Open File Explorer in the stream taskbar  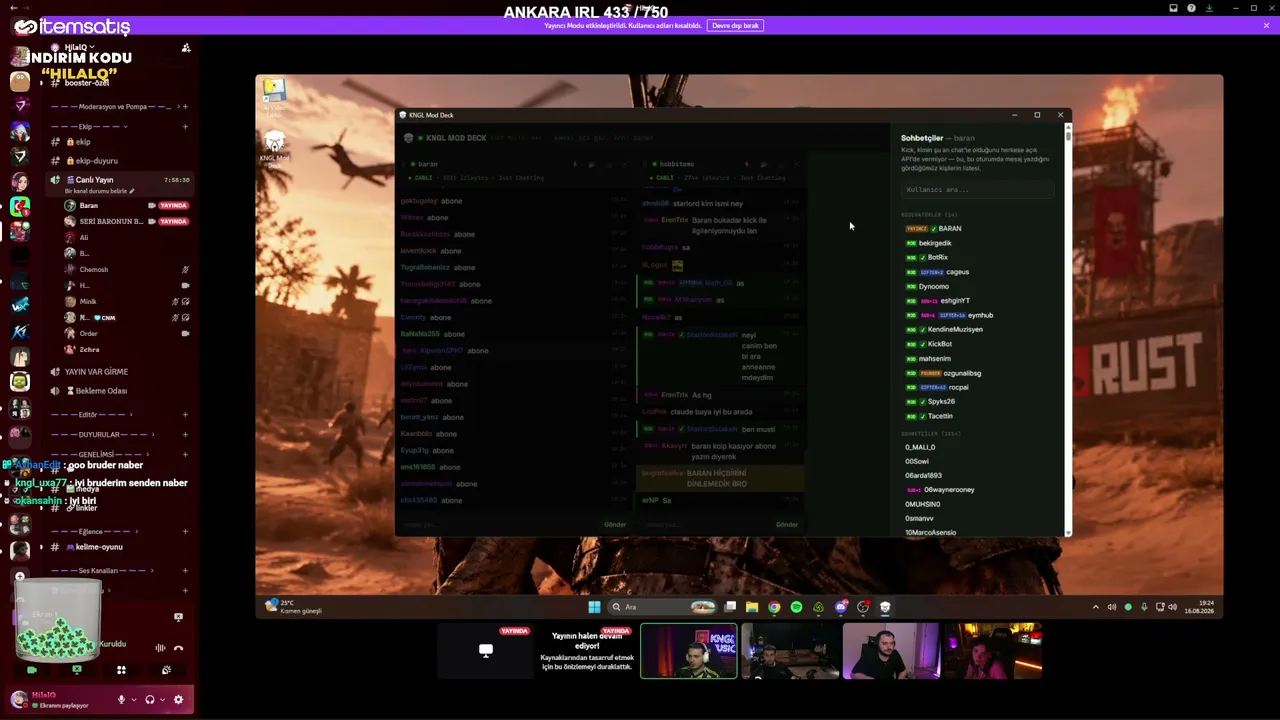pyautogui.click(x=752, y=607)
